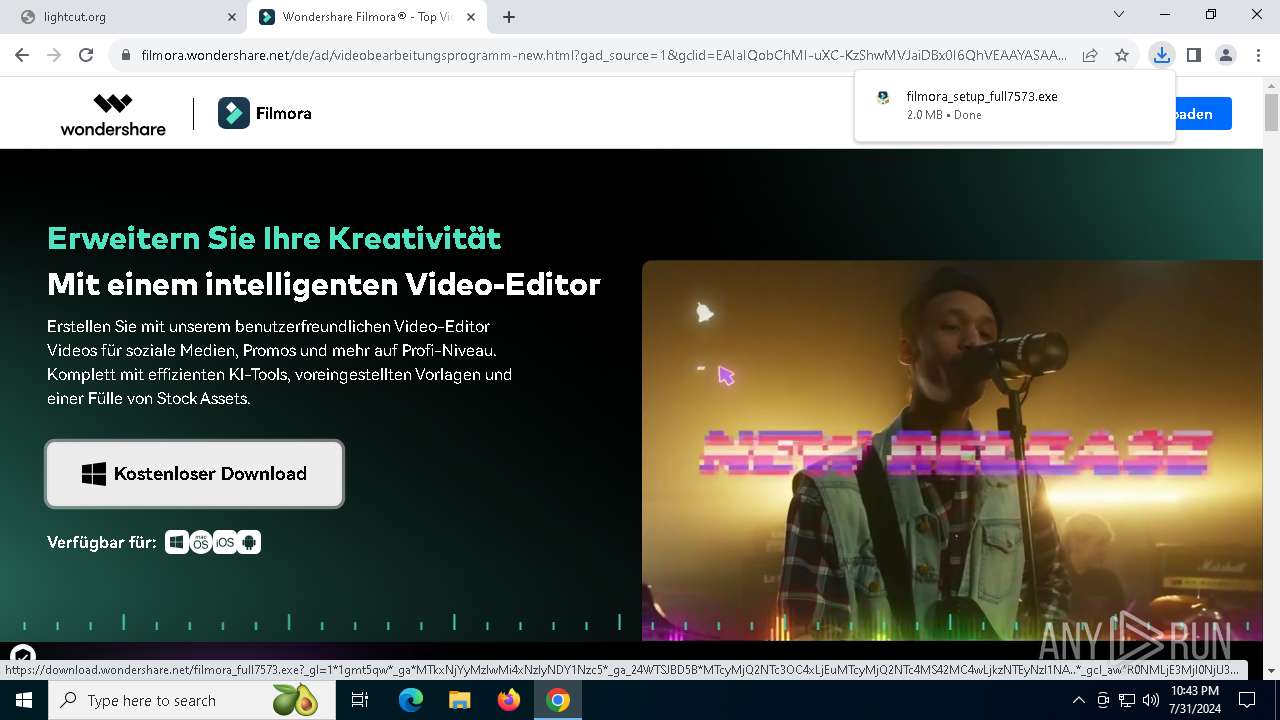This screenshot has width=1280, height=720.
Task: Close the Wondershare Filmora tab
Action: (x=471, y=17)
